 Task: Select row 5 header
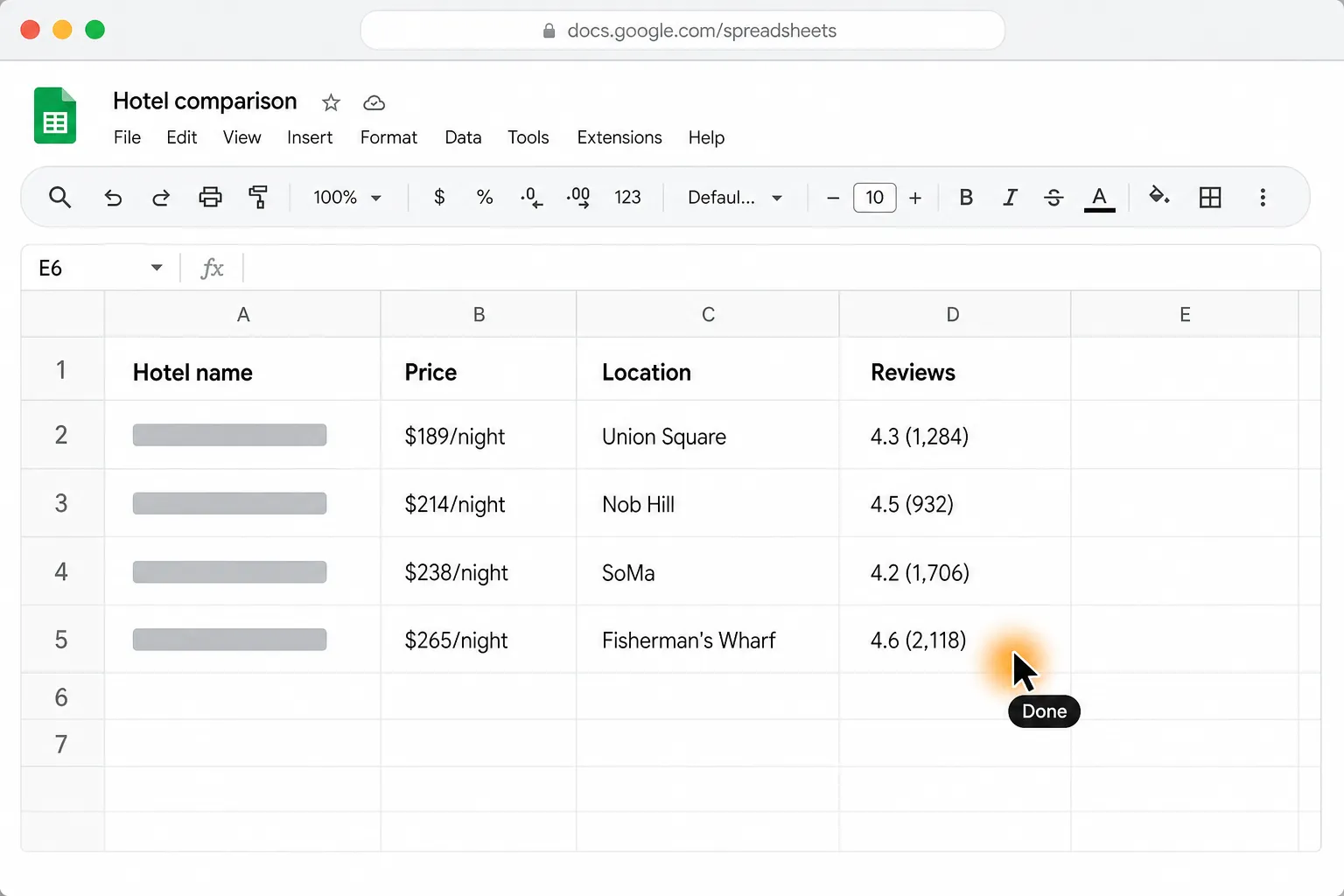[61, 640]
